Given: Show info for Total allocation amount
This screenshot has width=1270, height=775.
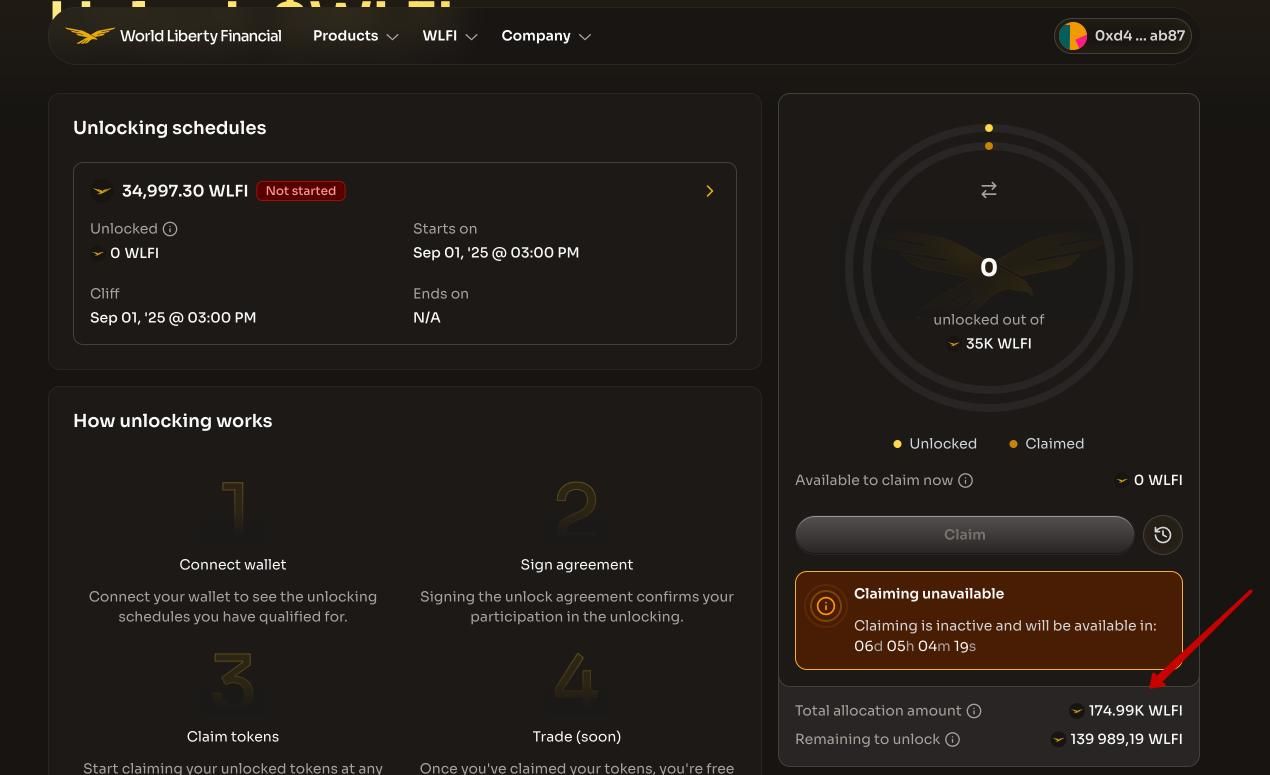Looking at the screenshot, I should [974, 711].
